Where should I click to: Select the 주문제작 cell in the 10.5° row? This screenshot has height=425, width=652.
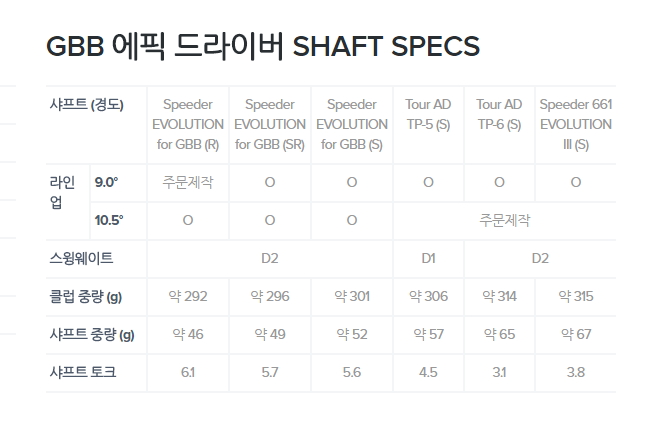click(504, 220)
